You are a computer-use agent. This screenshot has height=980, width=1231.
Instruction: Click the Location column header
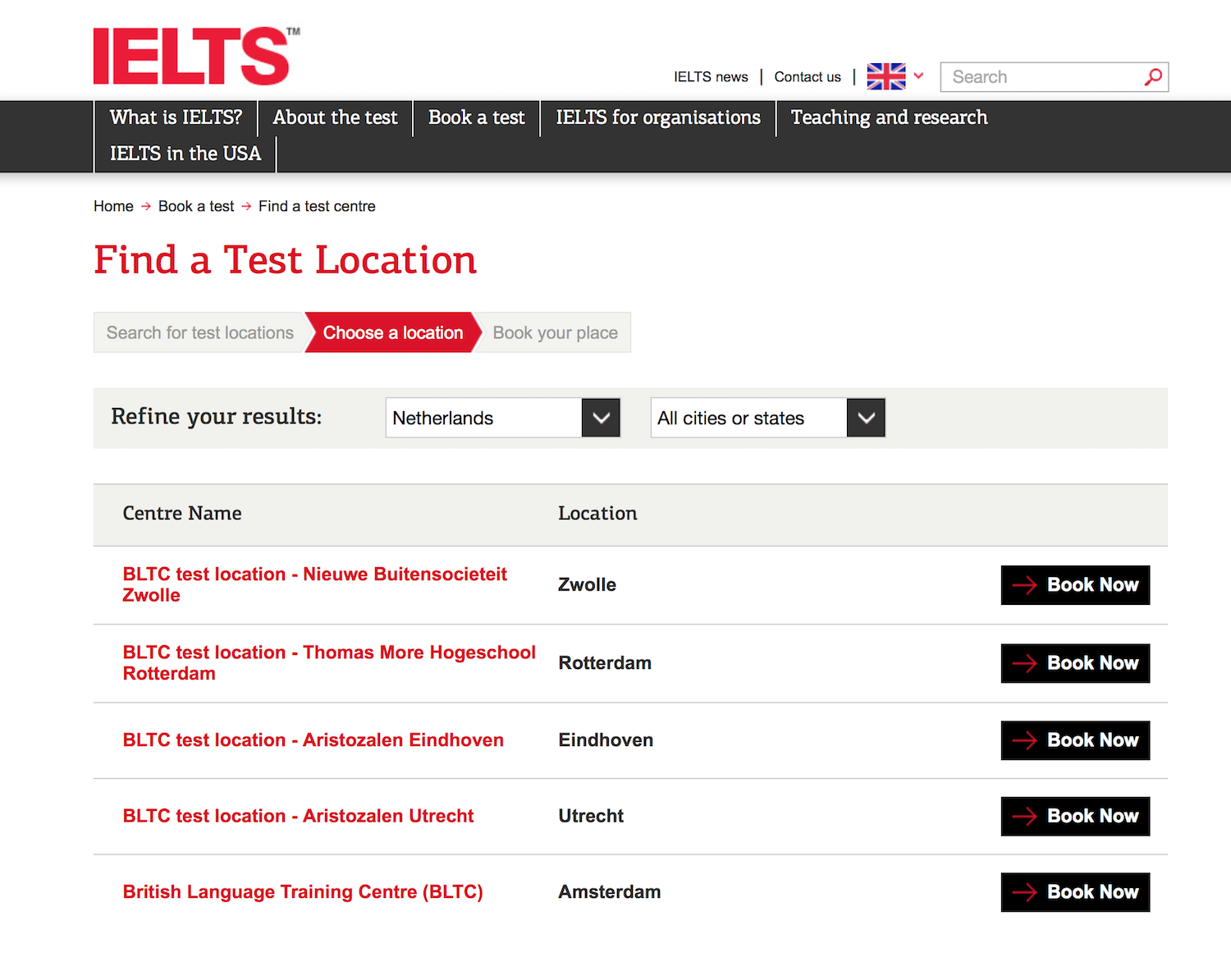point(597,514)
